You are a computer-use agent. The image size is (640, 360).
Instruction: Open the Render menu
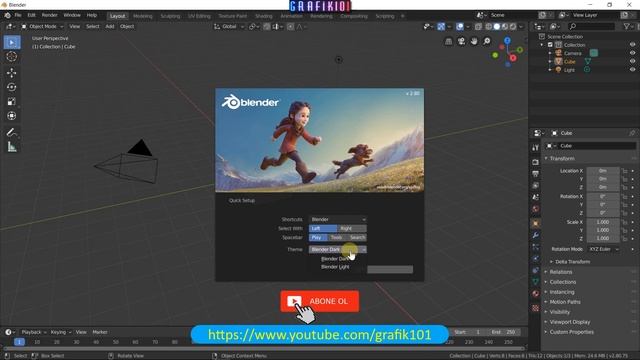[x=49, y=15]
